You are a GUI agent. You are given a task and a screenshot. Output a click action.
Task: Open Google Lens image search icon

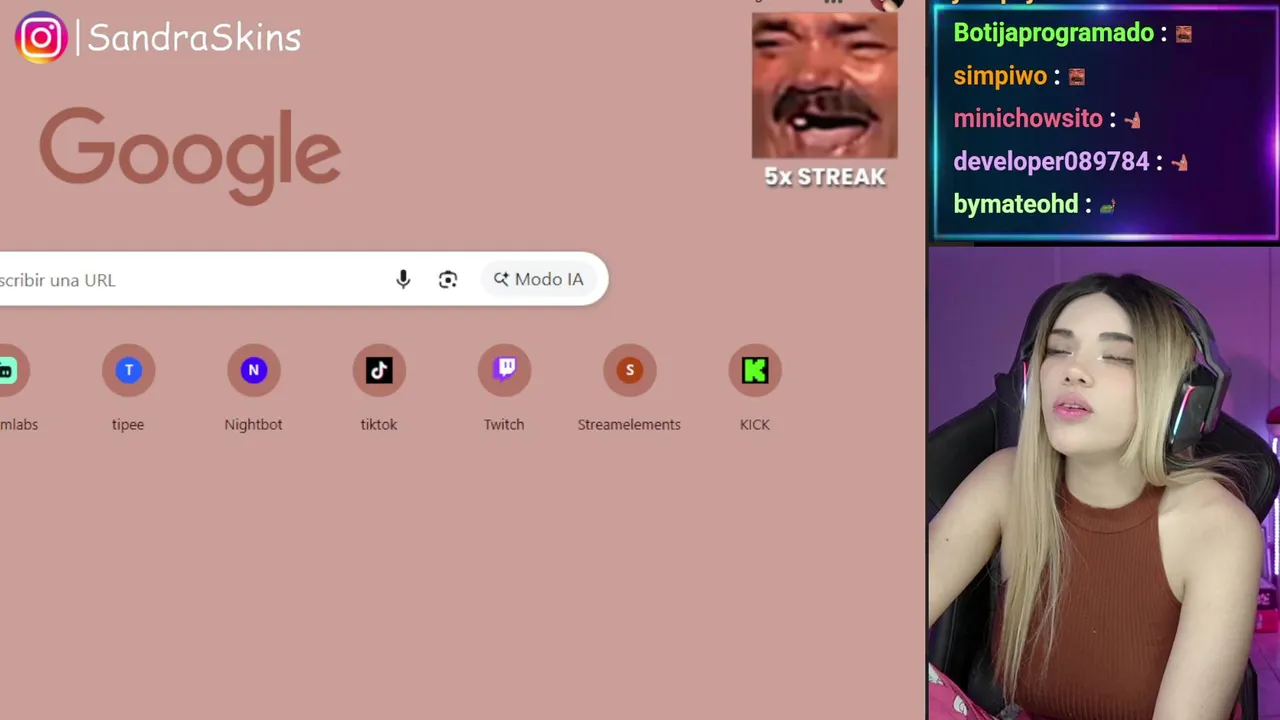tap(448, 280)
